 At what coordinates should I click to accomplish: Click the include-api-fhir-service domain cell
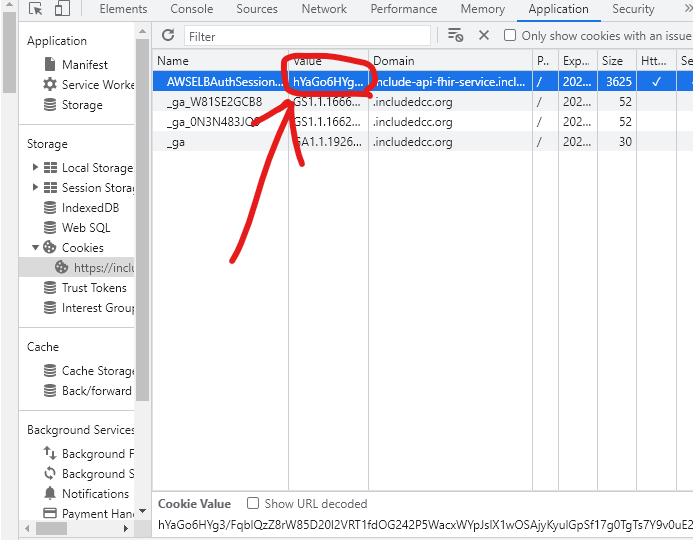(450, 81)
